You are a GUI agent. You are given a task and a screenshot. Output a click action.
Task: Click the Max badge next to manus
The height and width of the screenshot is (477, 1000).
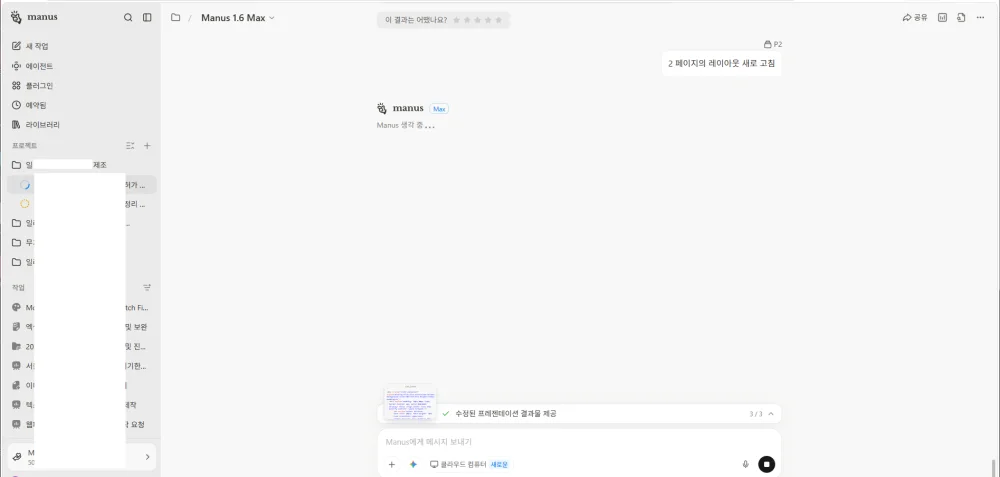439,109
